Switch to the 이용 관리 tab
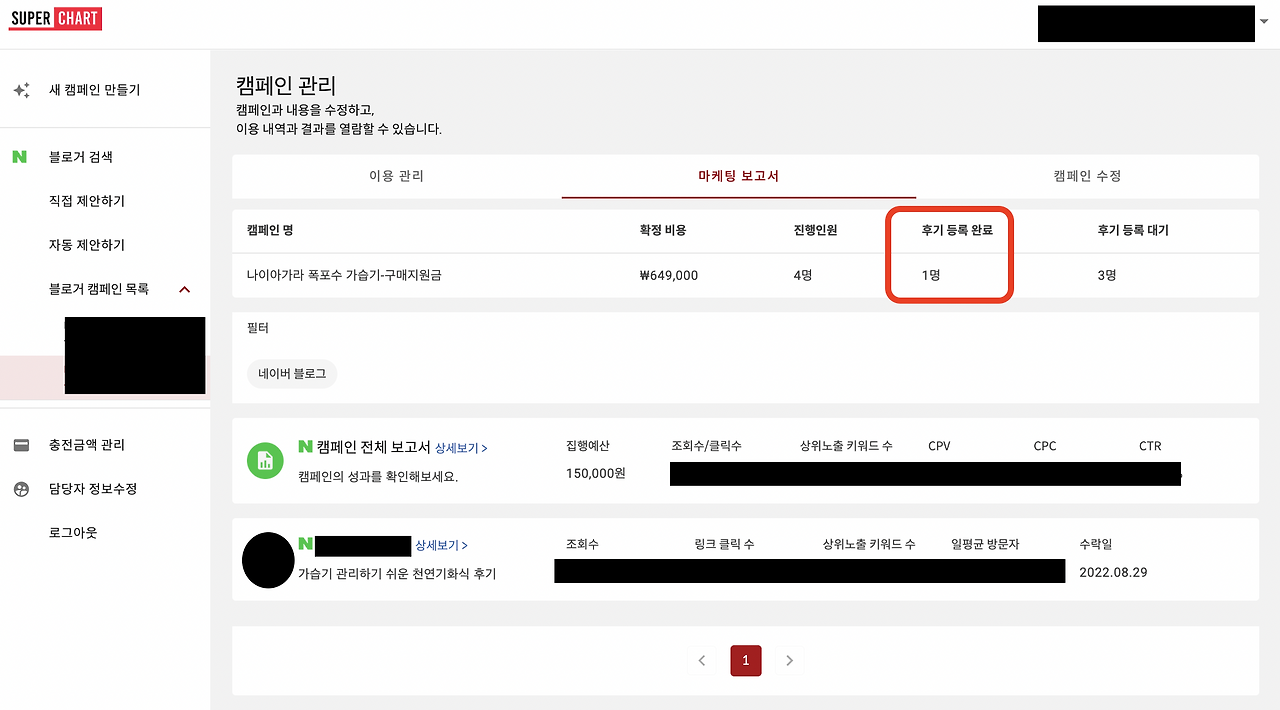 click(396, 175)
